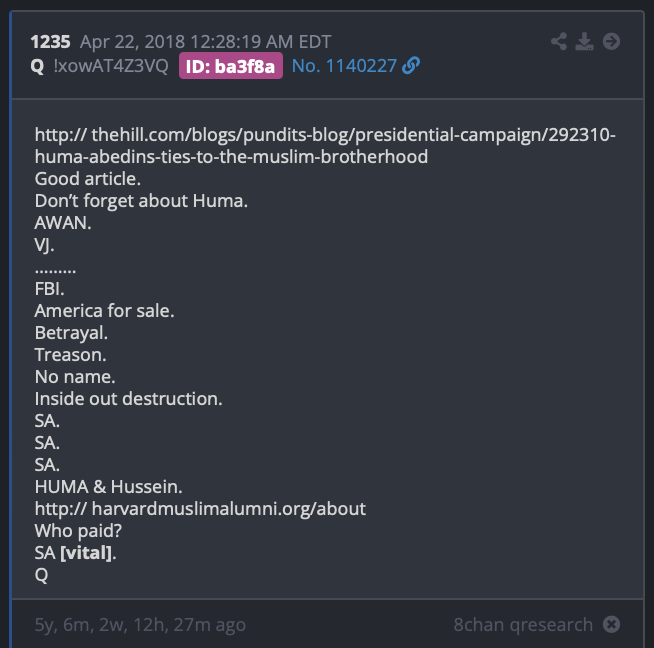Open the thehill.com blogs URL
This screenshot has height=648, width=654.
coord(325,146)
